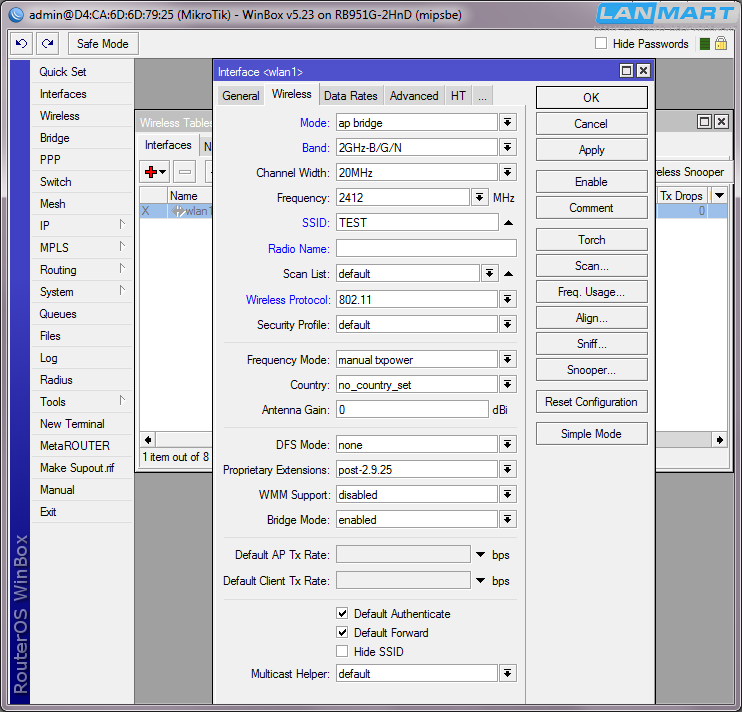Switch to the General tab
This screenshot has height=712, width=742.
pos(241,96)
